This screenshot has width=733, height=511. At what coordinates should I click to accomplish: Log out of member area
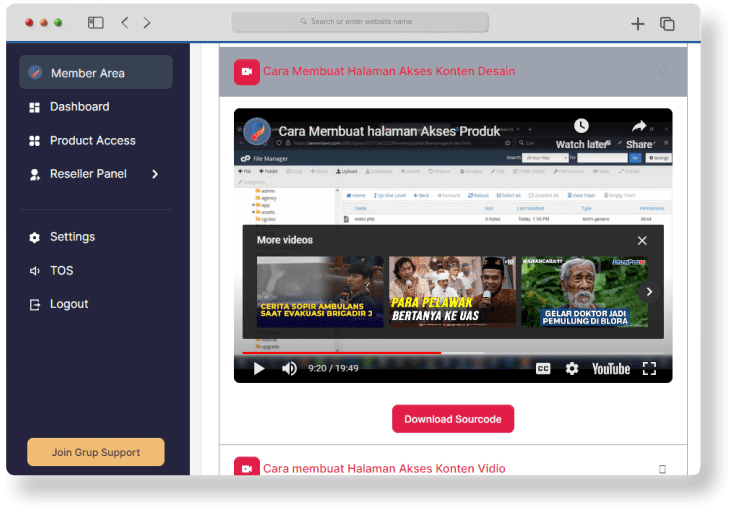(x=69, y=304)
